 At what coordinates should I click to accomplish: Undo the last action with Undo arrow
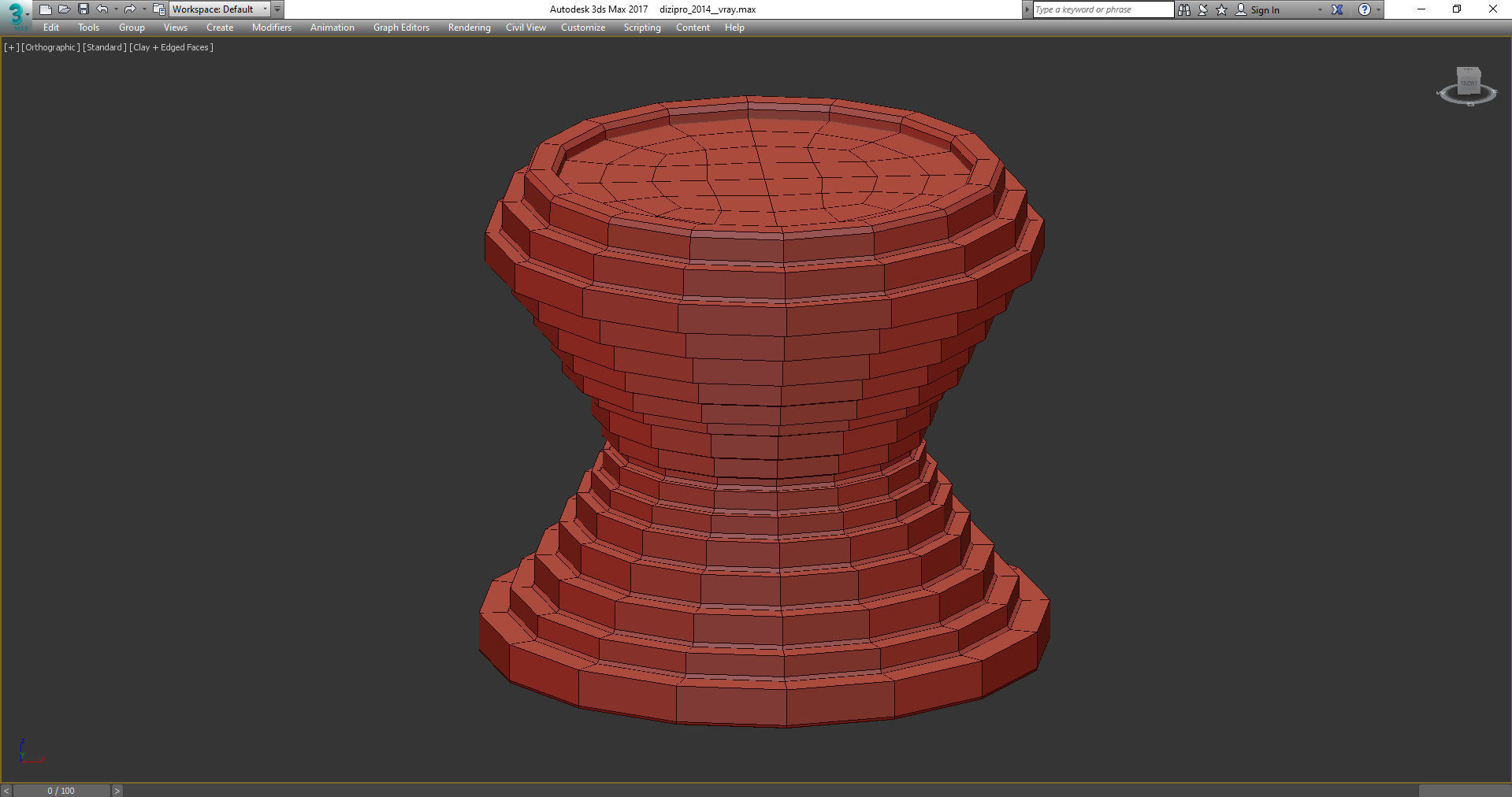[x=102, y=9]
